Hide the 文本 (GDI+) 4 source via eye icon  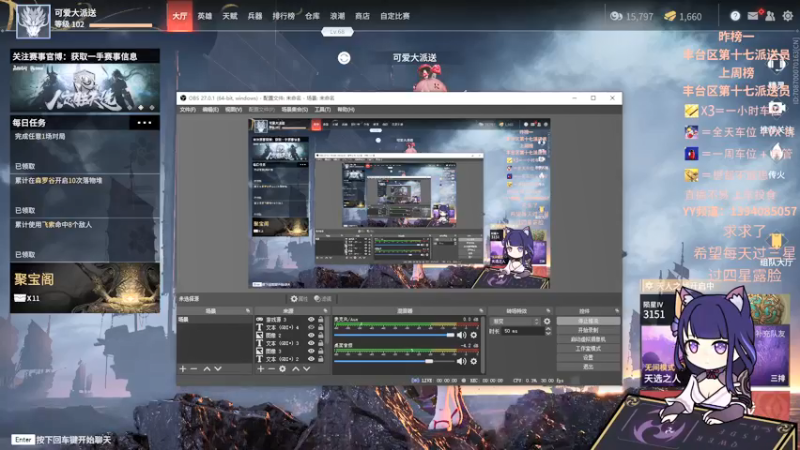point(311,328)
